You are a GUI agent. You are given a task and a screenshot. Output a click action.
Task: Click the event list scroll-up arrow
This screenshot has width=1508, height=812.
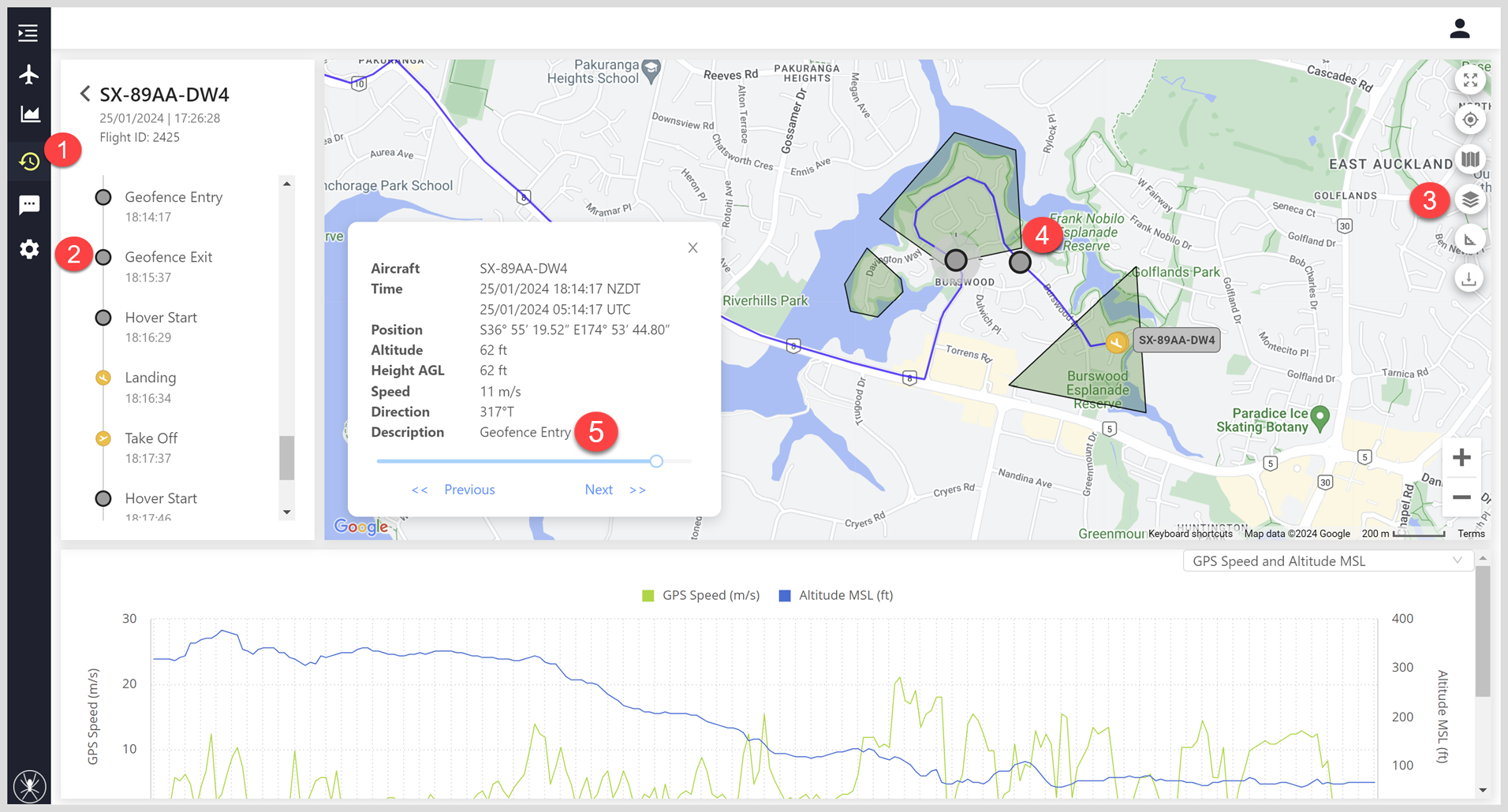(x=287, y=184)
